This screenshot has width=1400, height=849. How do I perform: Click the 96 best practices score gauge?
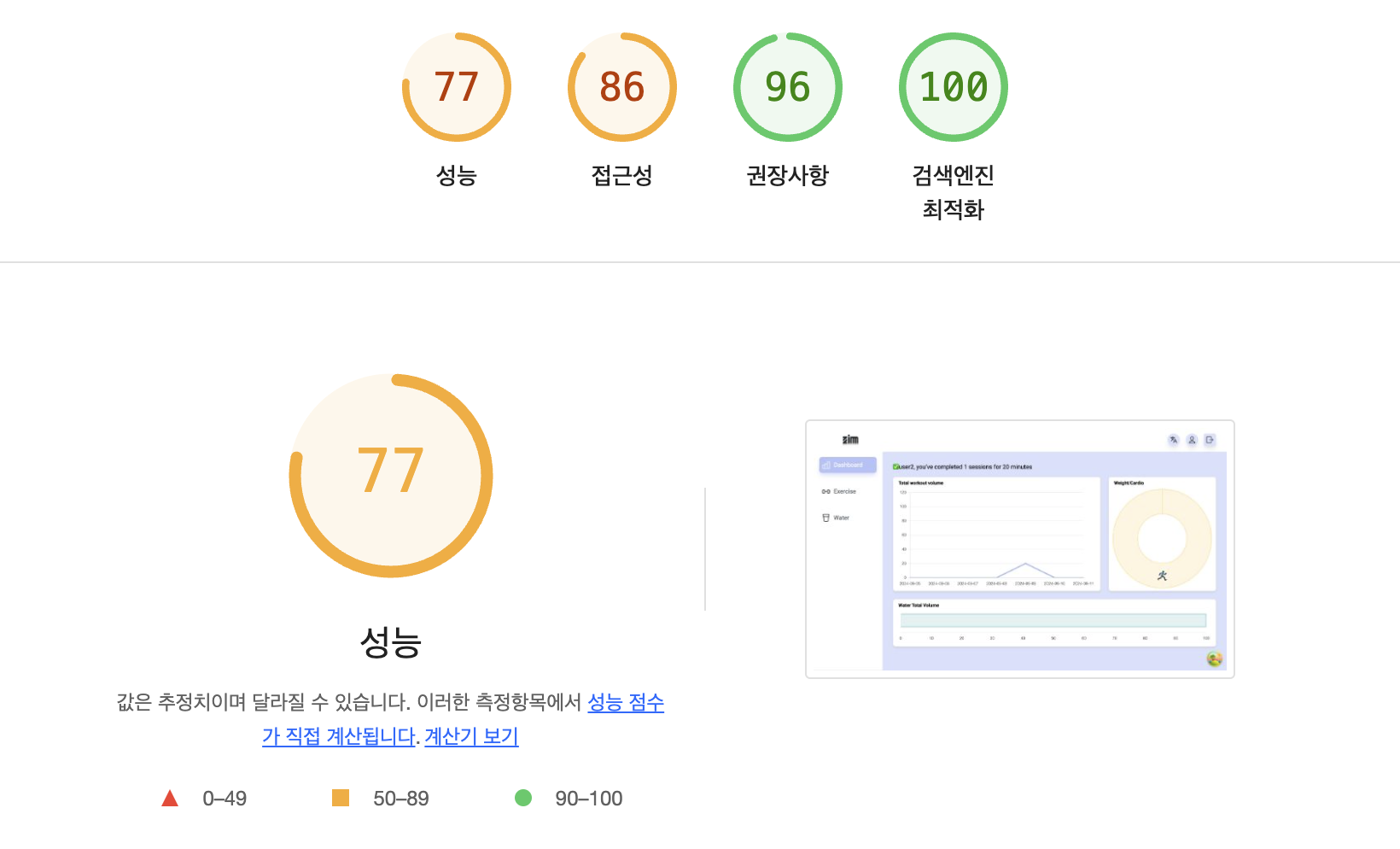pos(788,87)
